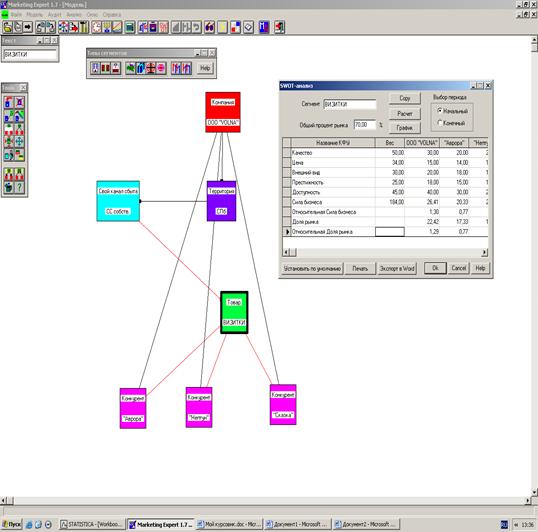Click the binoculars icon in main toolbar
Image resolution: width=538 pixels, height=532 pixels.
pyautogui.click(x=209, y=27)
